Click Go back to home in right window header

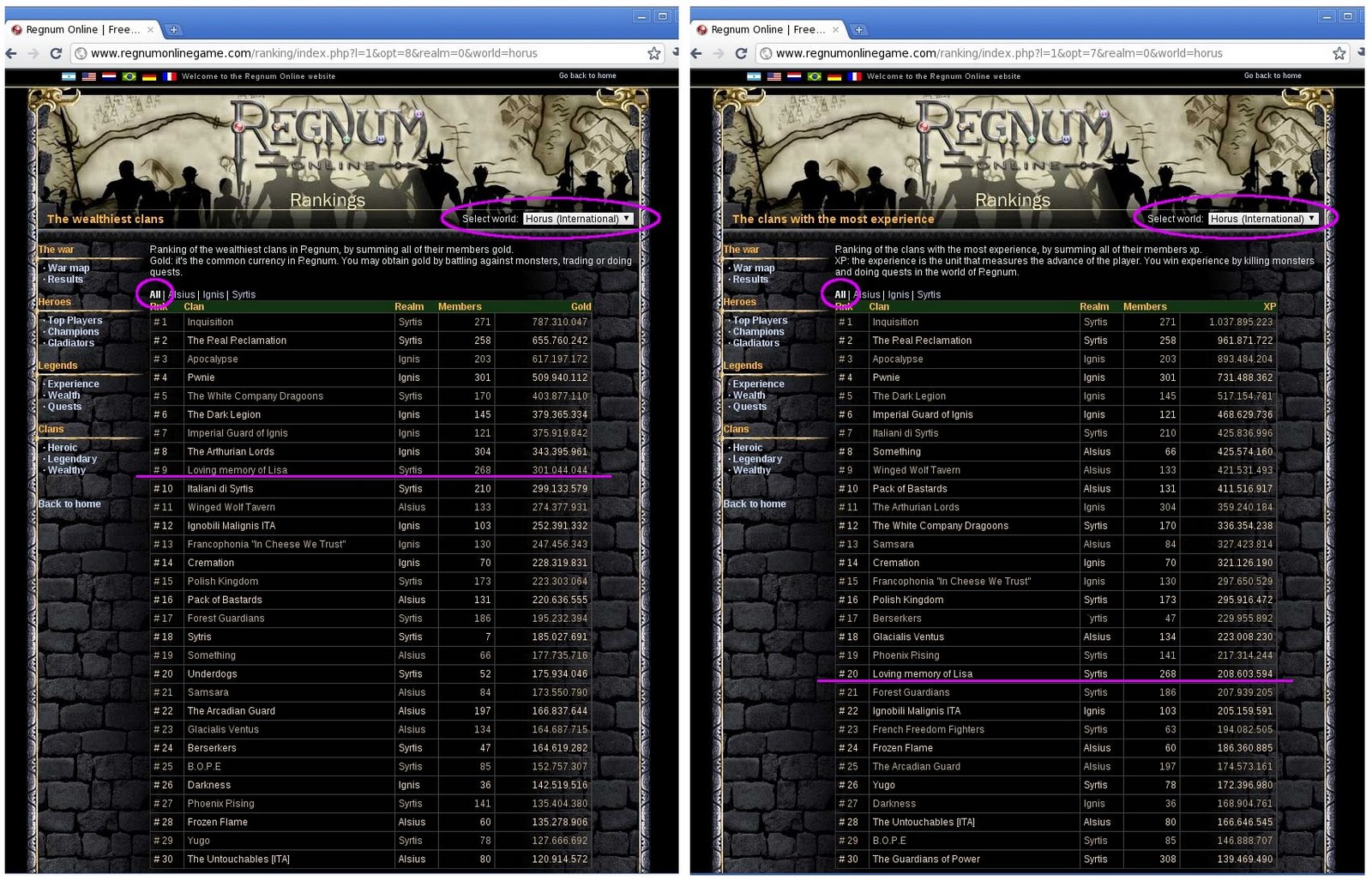[1273, 75]
